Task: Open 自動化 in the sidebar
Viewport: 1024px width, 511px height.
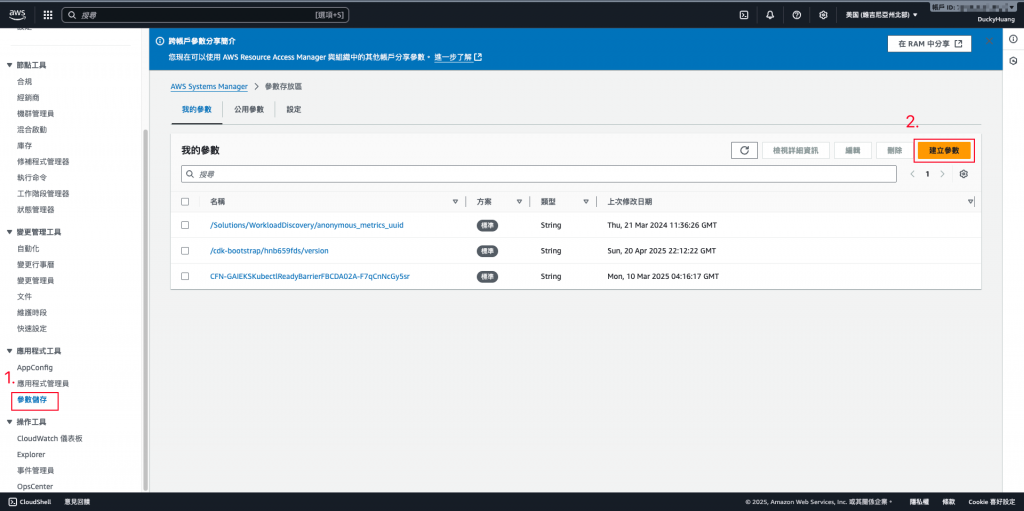Action: (28, 248)
